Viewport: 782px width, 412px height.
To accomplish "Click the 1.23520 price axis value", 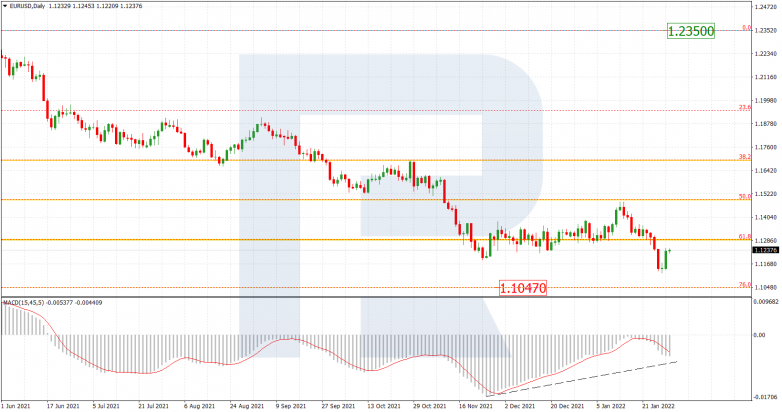I will click(x=765, y=30).
